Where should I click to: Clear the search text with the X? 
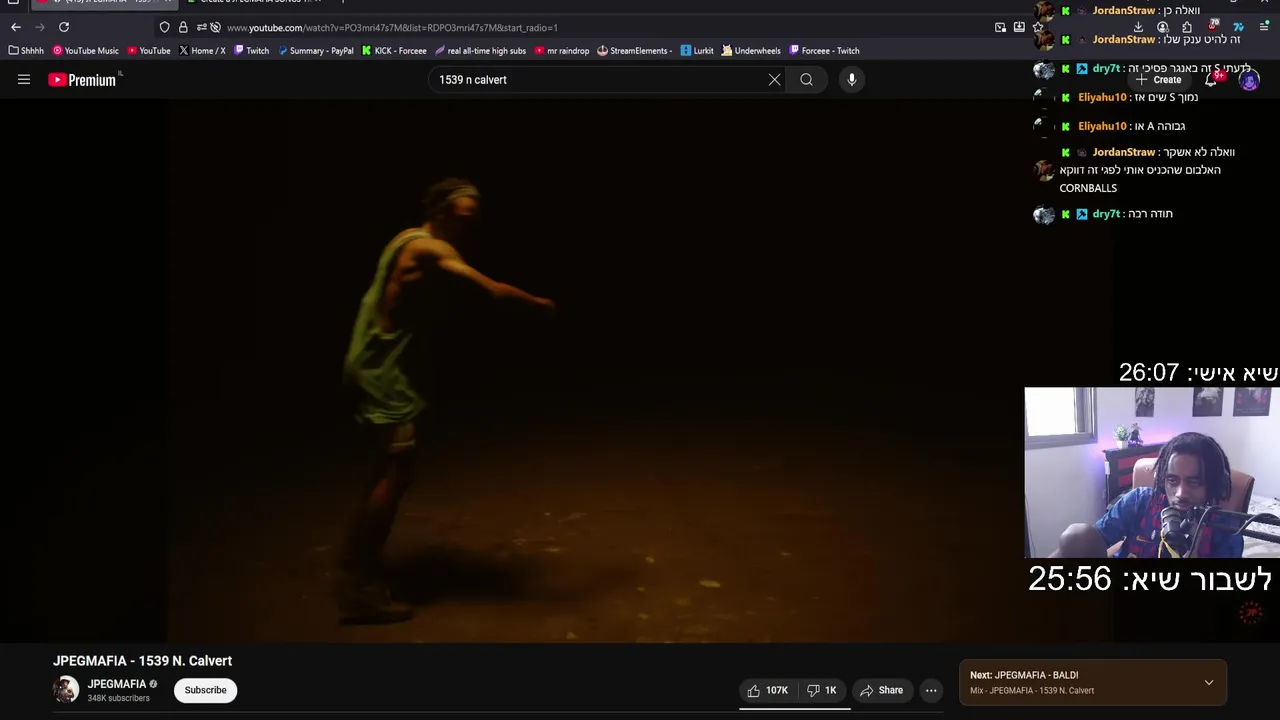point(774,80)
